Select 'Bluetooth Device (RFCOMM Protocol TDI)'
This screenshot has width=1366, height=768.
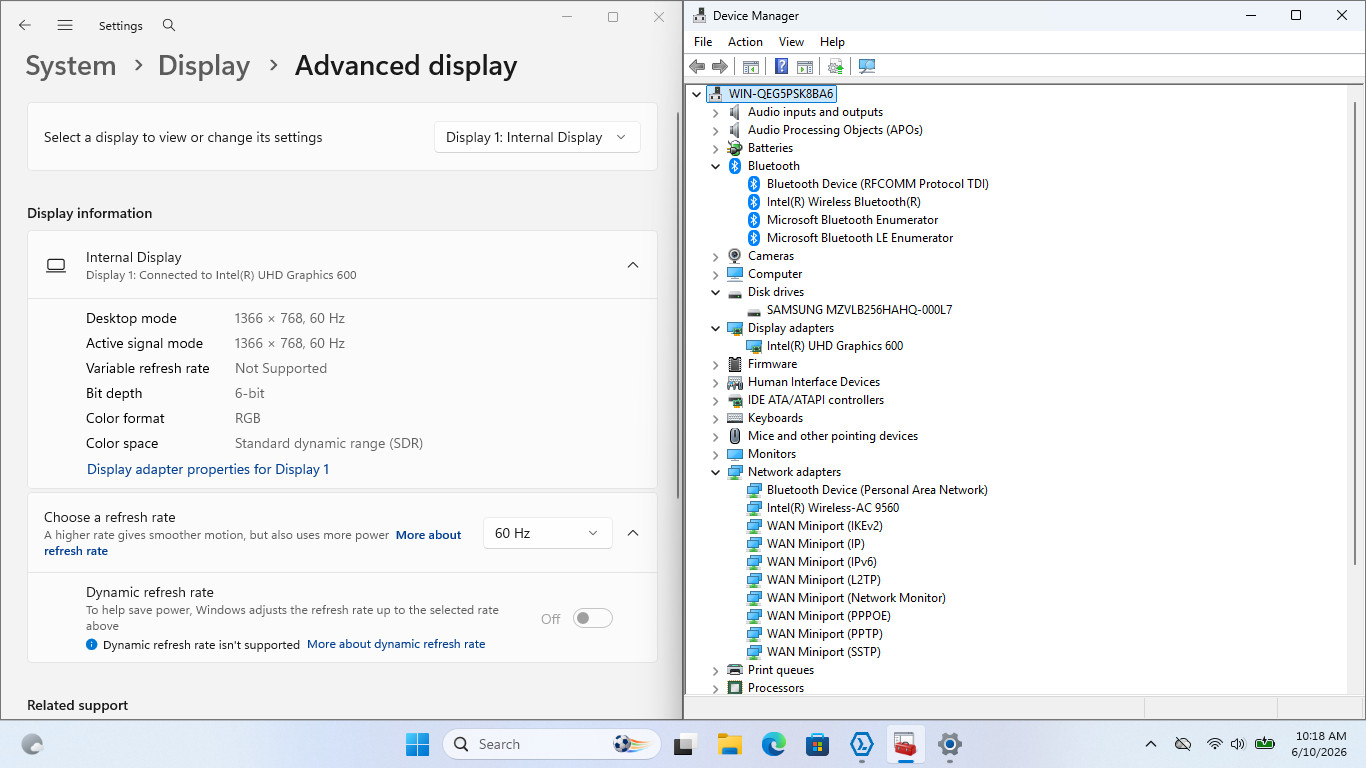pyautogui.click(x=877, y=184)
